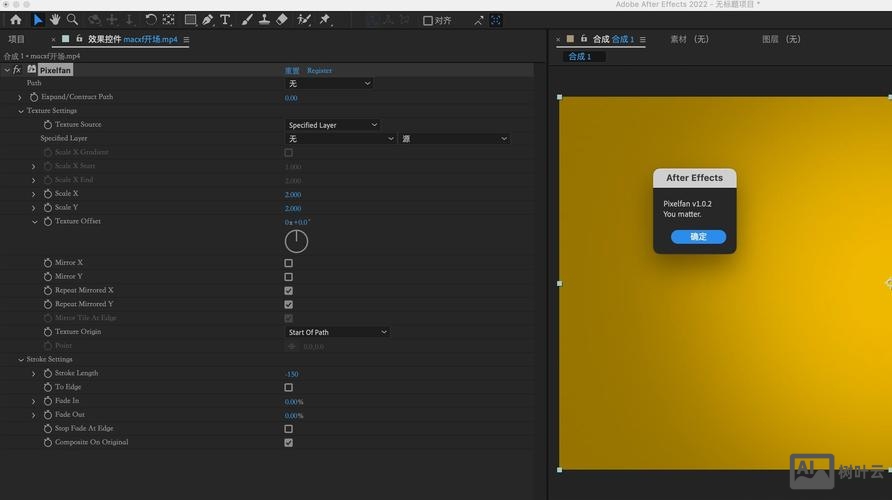Click the Home icon in toolbar
The width and height of the screenshot is (892, 500).
tap(15, 20)
